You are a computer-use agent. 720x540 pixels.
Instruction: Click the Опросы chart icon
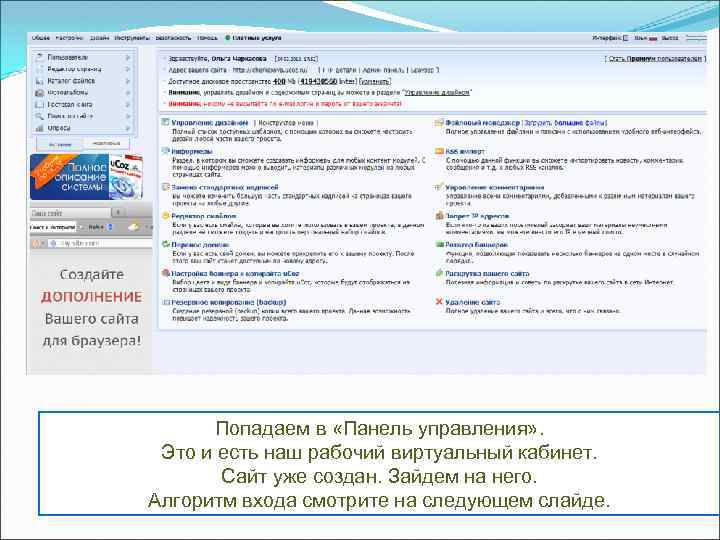pyautogui.click(x=39, y=128)
